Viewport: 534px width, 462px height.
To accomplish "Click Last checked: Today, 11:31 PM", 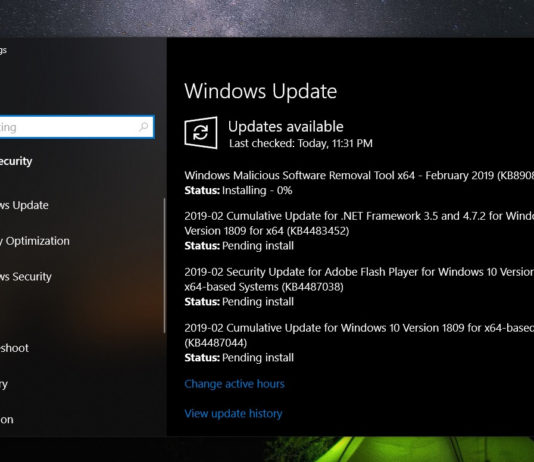I will [x=301, y=143].
